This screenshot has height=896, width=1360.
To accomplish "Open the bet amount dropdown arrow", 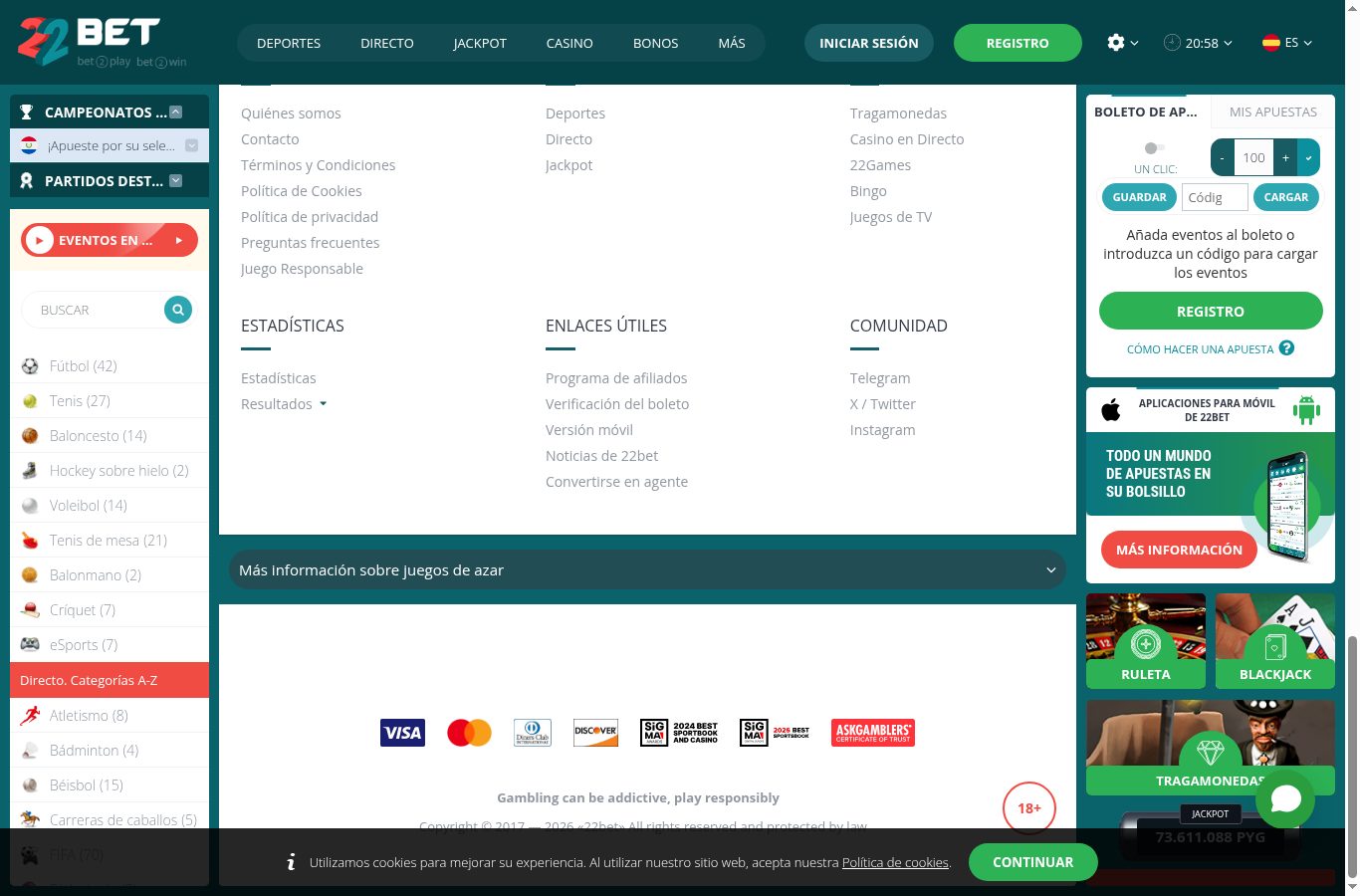I will coord(1309,157).
